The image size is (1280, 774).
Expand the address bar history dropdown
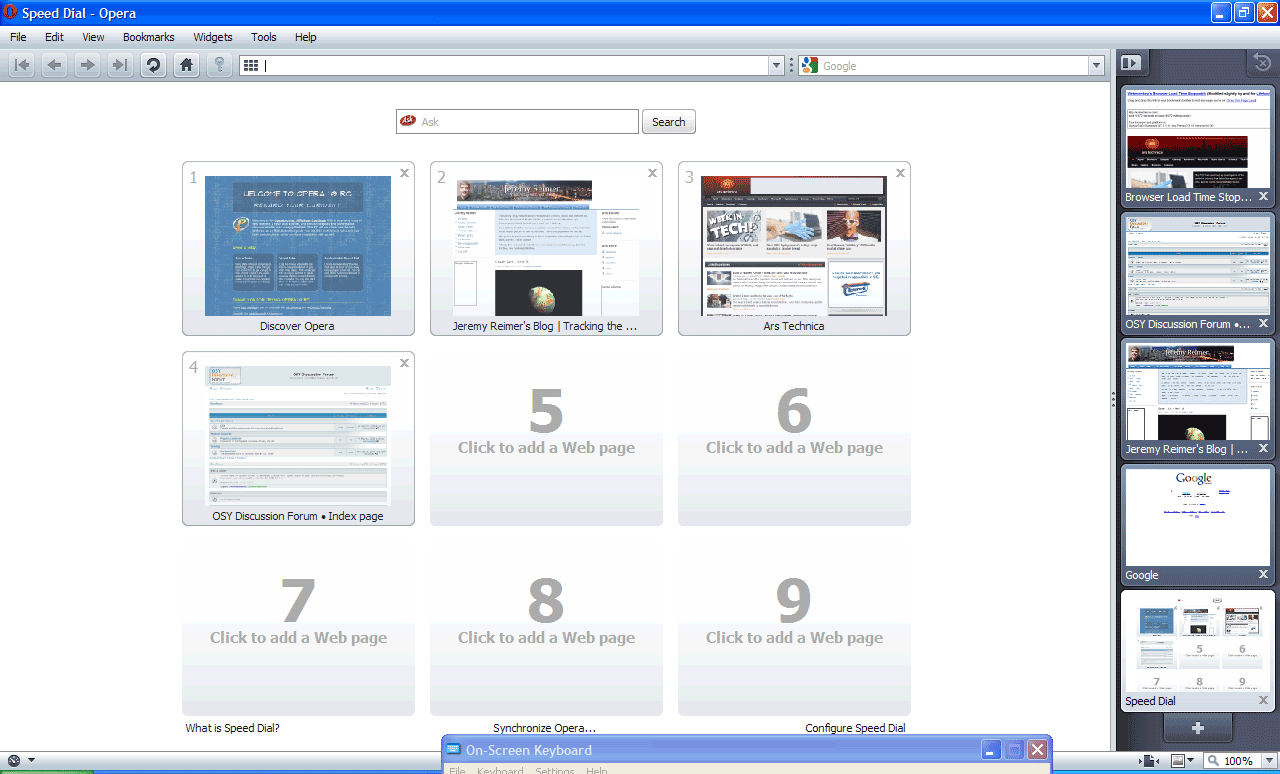tap(776, 66)
